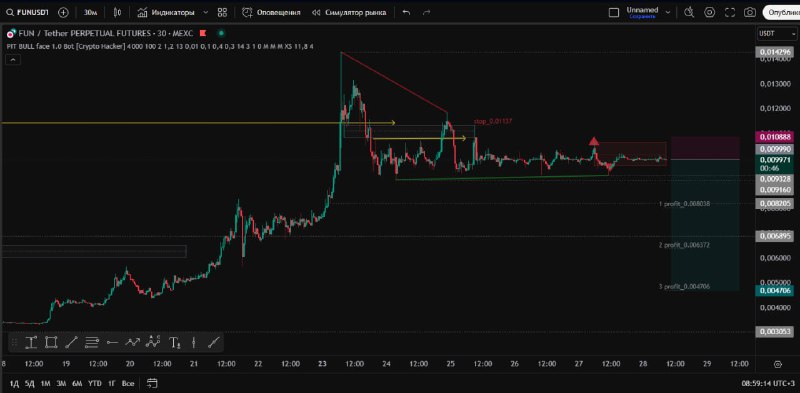This screenshot has width=800, height=393.
Task: Click the Сохранить save link
Action: point(642,16)
